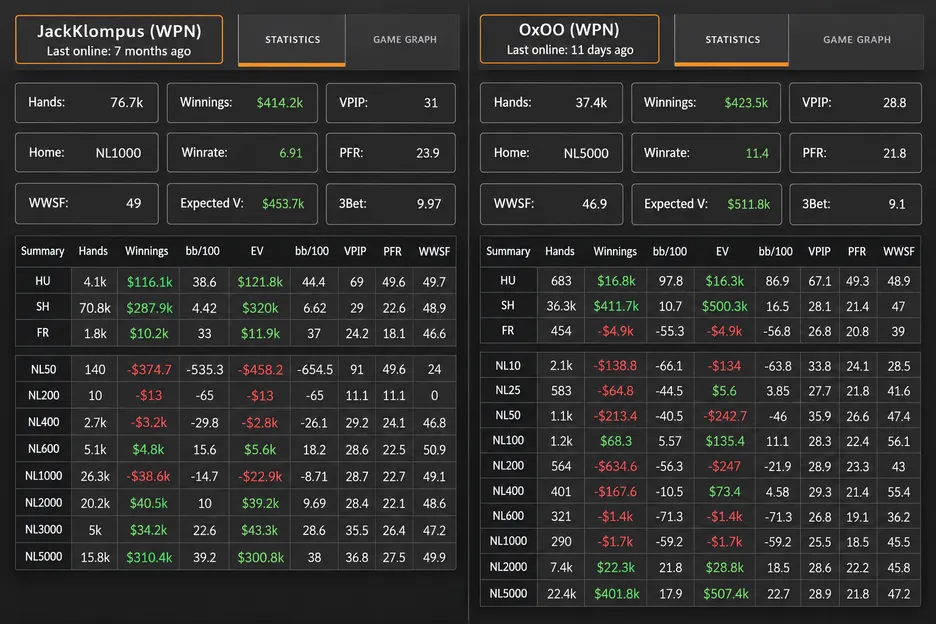Click the OxOO (WPN) player name box
Screen dimensions: 936x624
[x=569, y=39]
